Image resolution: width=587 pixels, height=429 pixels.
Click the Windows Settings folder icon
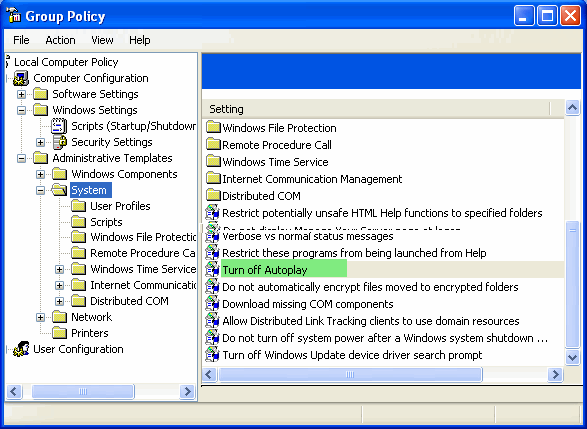(40, 110)
